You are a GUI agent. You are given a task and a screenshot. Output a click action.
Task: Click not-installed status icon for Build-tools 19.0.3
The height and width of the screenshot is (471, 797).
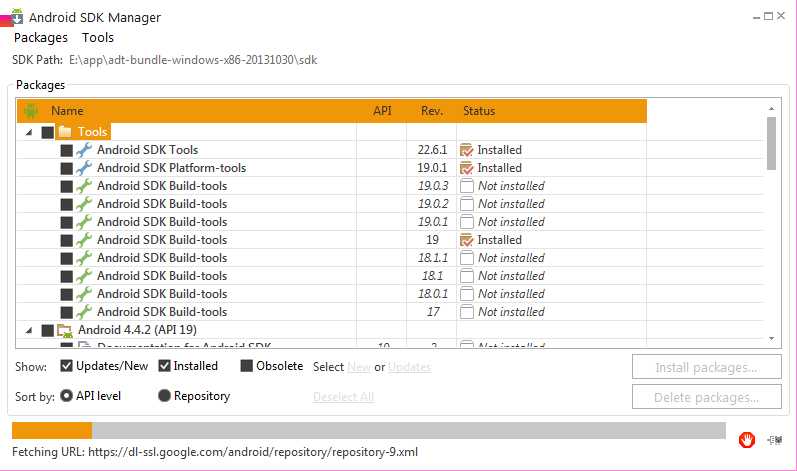coord(467,186)
